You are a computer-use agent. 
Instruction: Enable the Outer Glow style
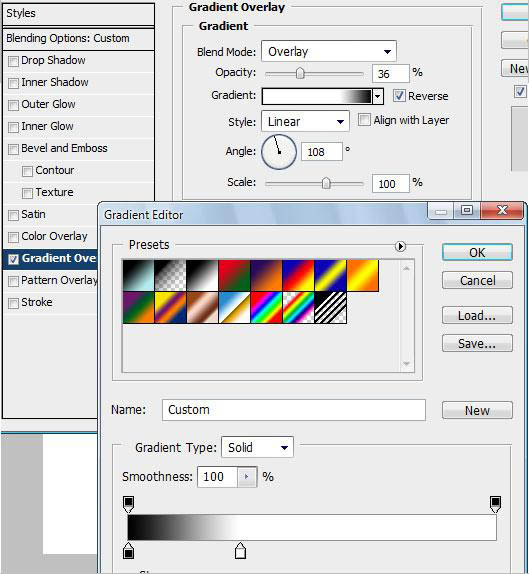(13, 105)
